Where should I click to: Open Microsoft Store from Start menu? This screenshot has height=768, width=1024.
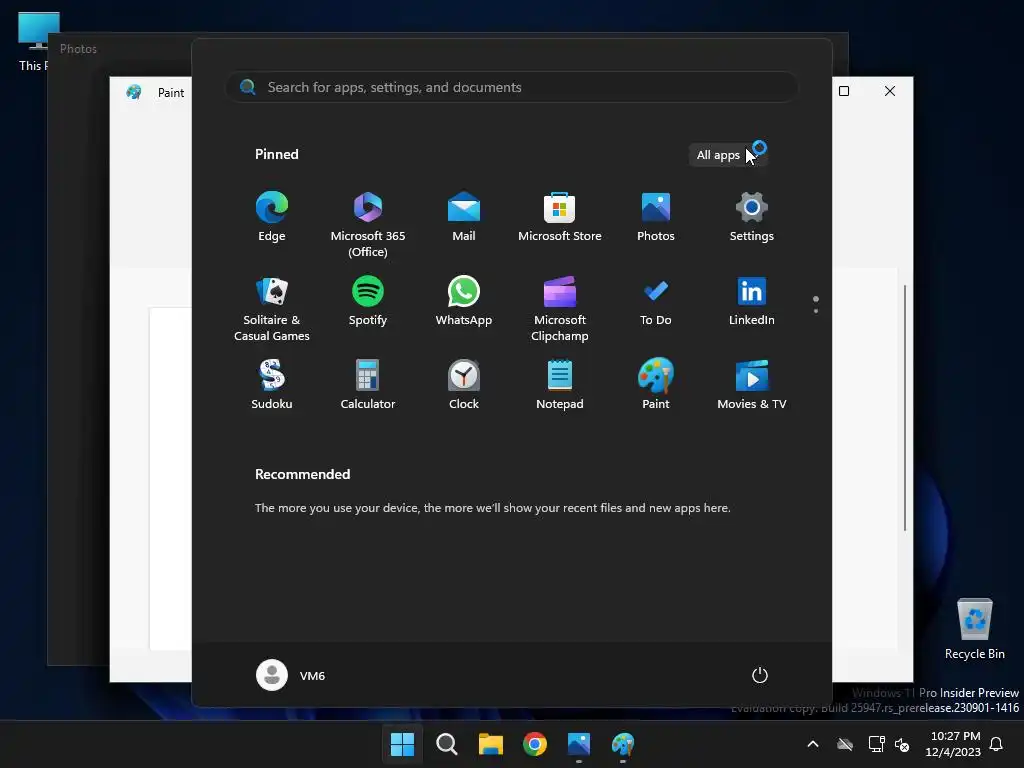(560, 217)
